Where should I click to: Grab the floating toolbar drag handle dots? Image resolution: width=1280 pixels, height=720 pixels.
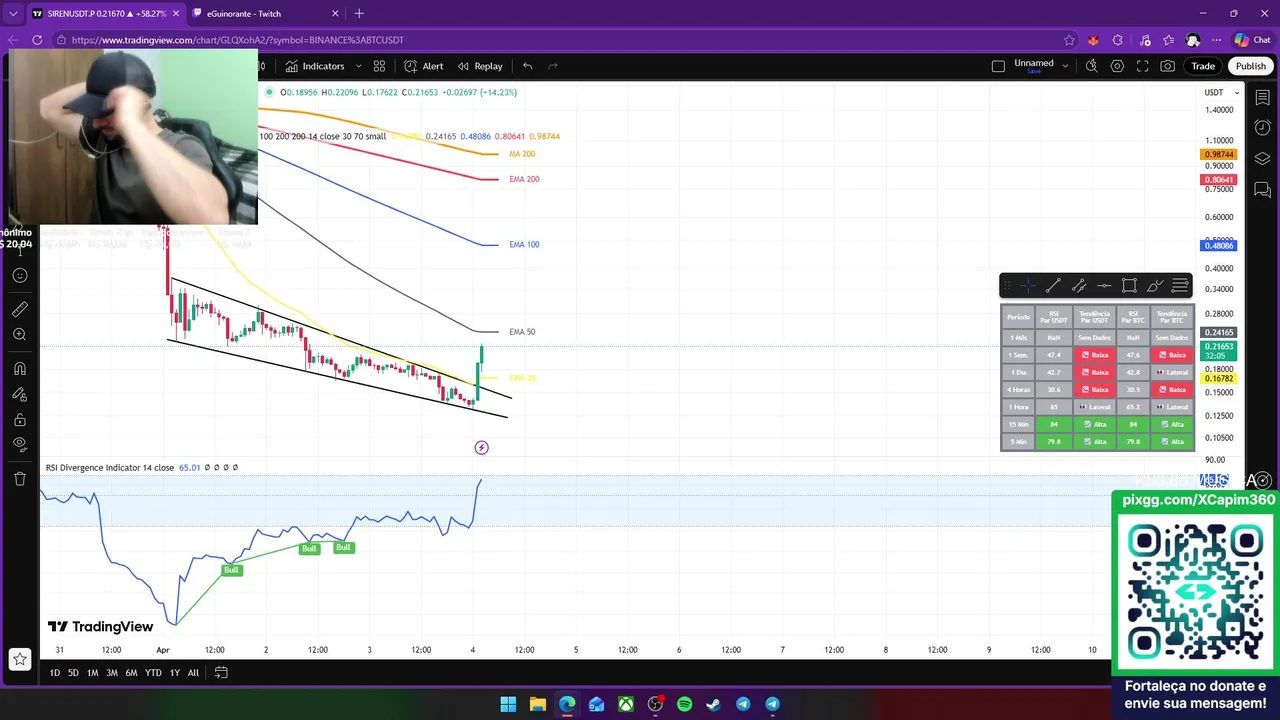[1007, 286]
